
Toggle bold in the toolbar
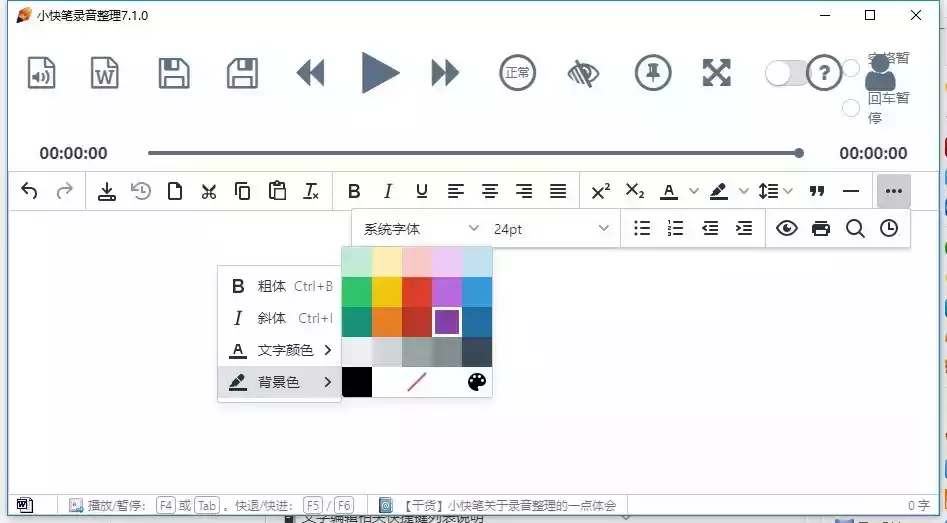point(355,191)
